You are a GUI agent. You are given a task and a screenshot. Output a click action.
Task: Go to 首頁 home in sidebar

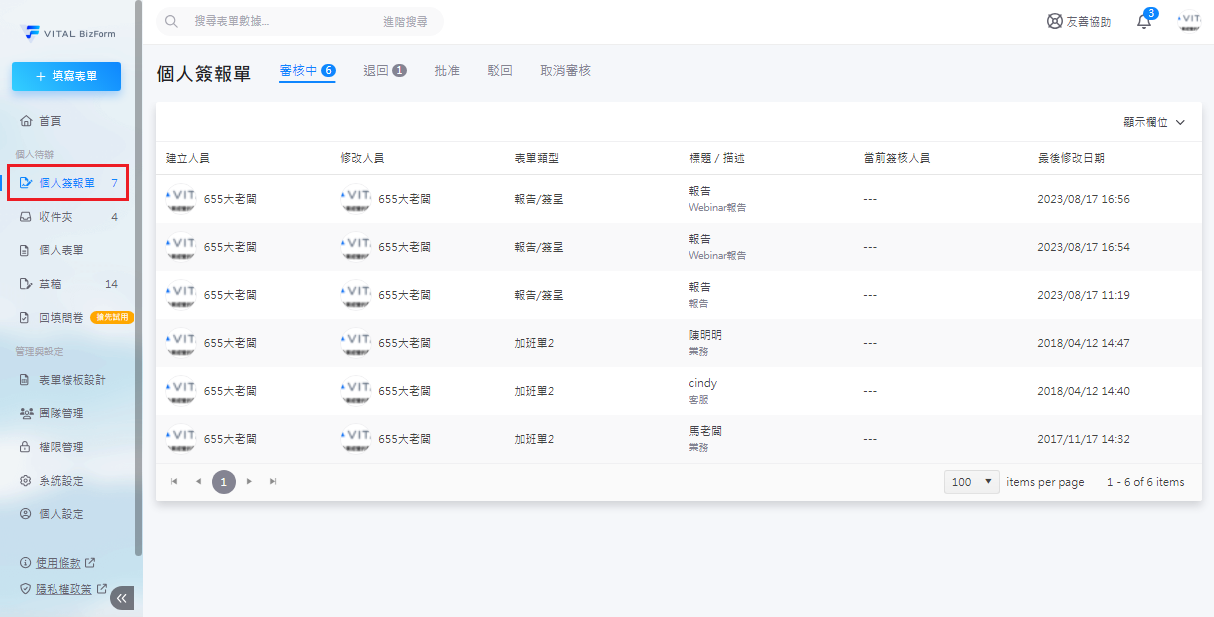pyautogui.click(x=49, y=121)
